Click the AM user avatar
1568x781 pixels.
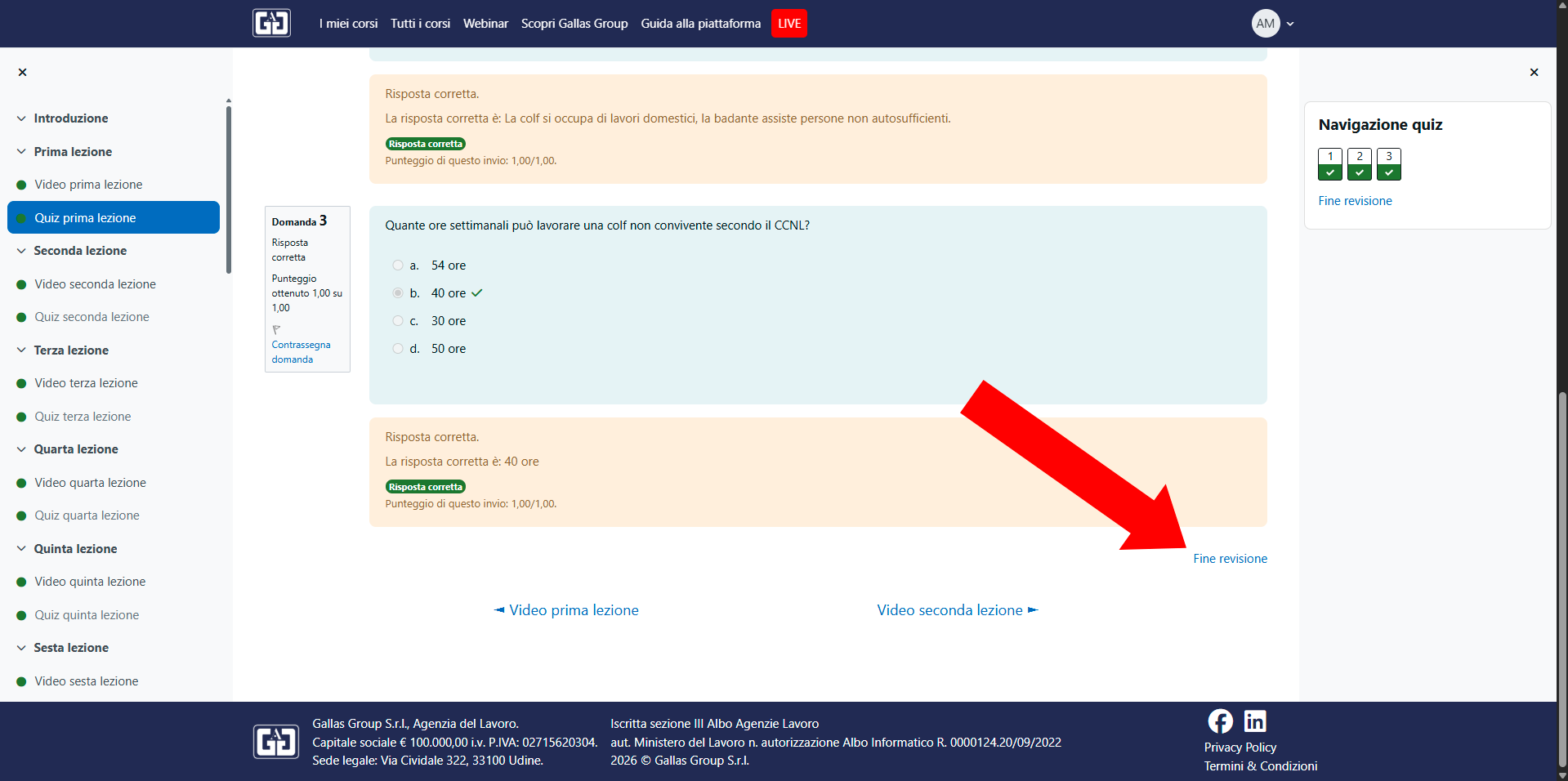point(1265,24)
